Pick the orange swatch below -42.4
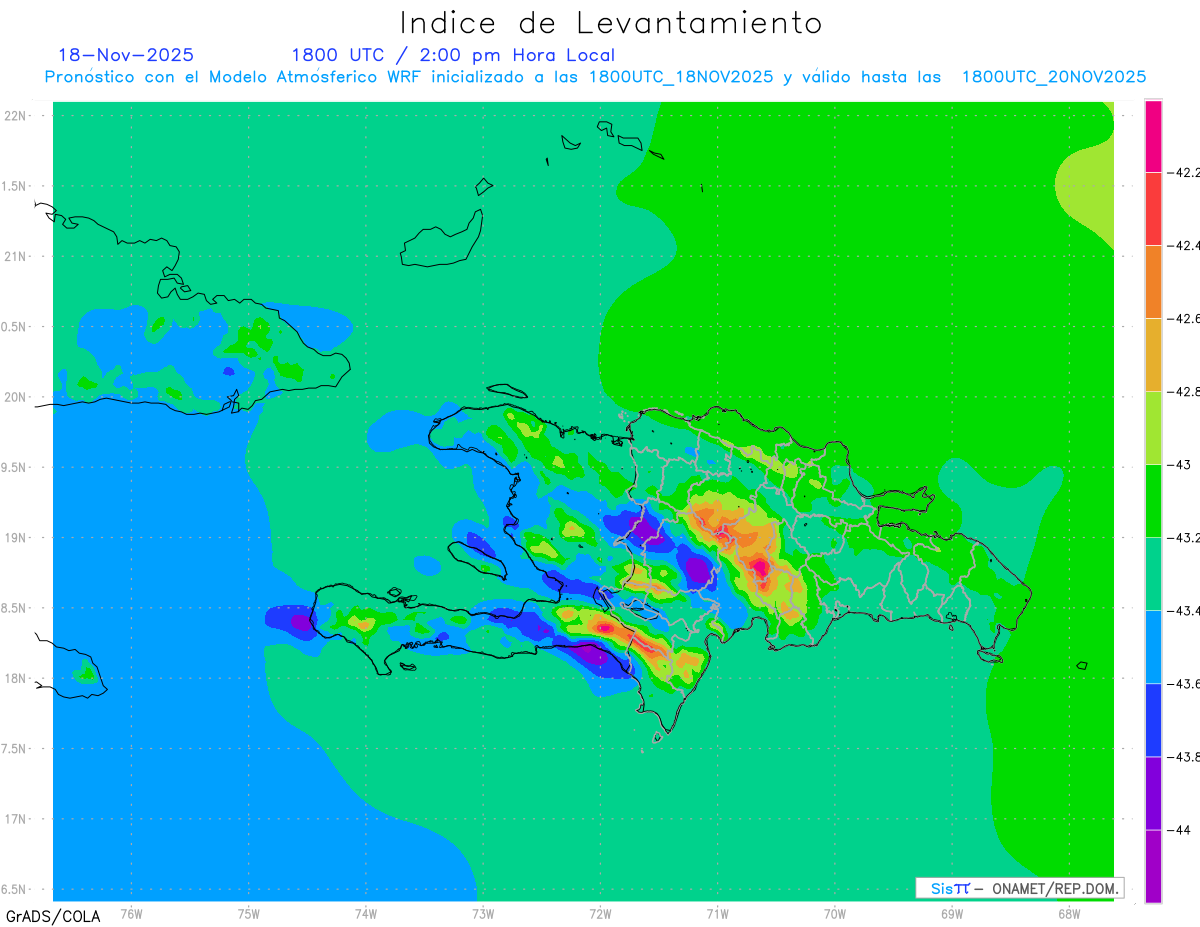Viewport: 1200px width, 927px height. click(x=1153, y=282)
